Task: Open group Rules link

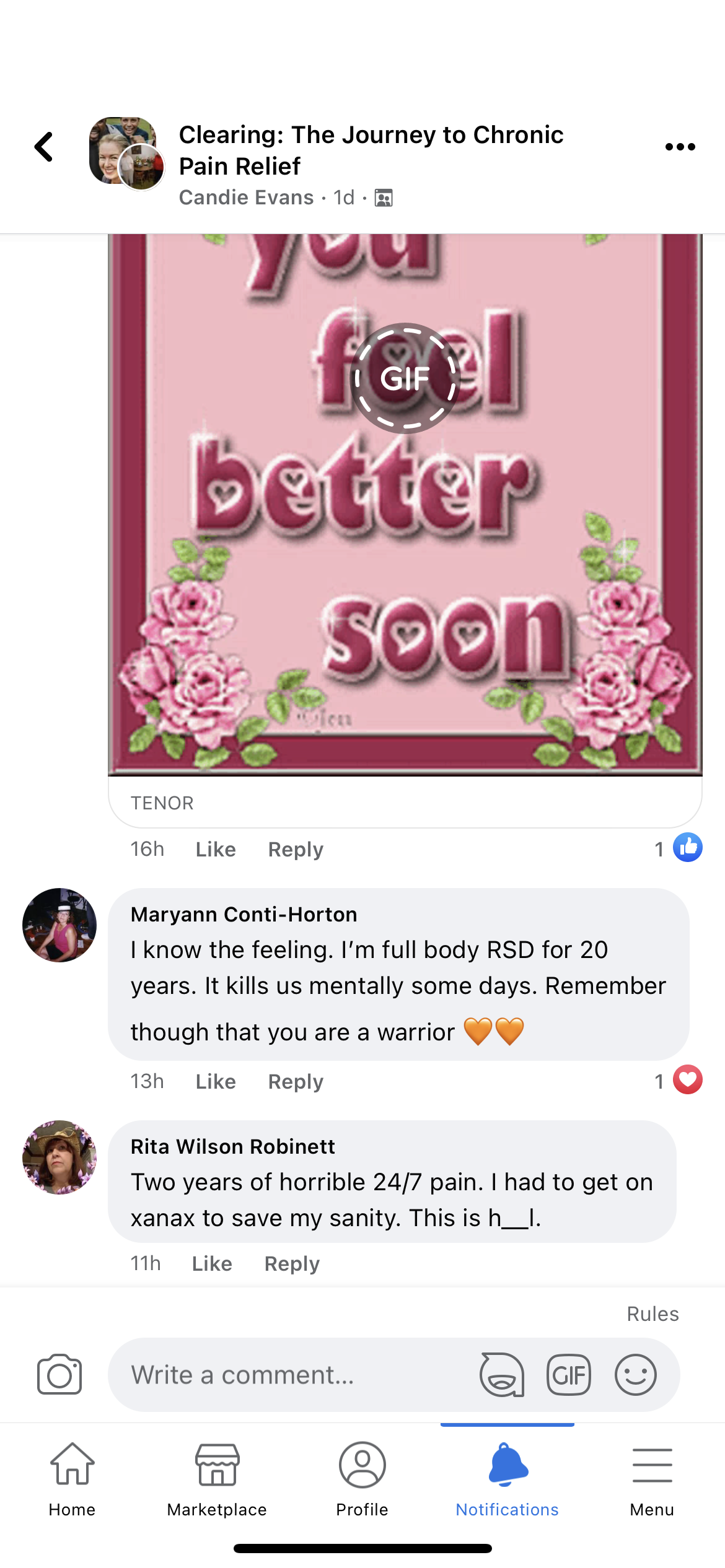Action: pyautogui.click(x=652, y=1313)
